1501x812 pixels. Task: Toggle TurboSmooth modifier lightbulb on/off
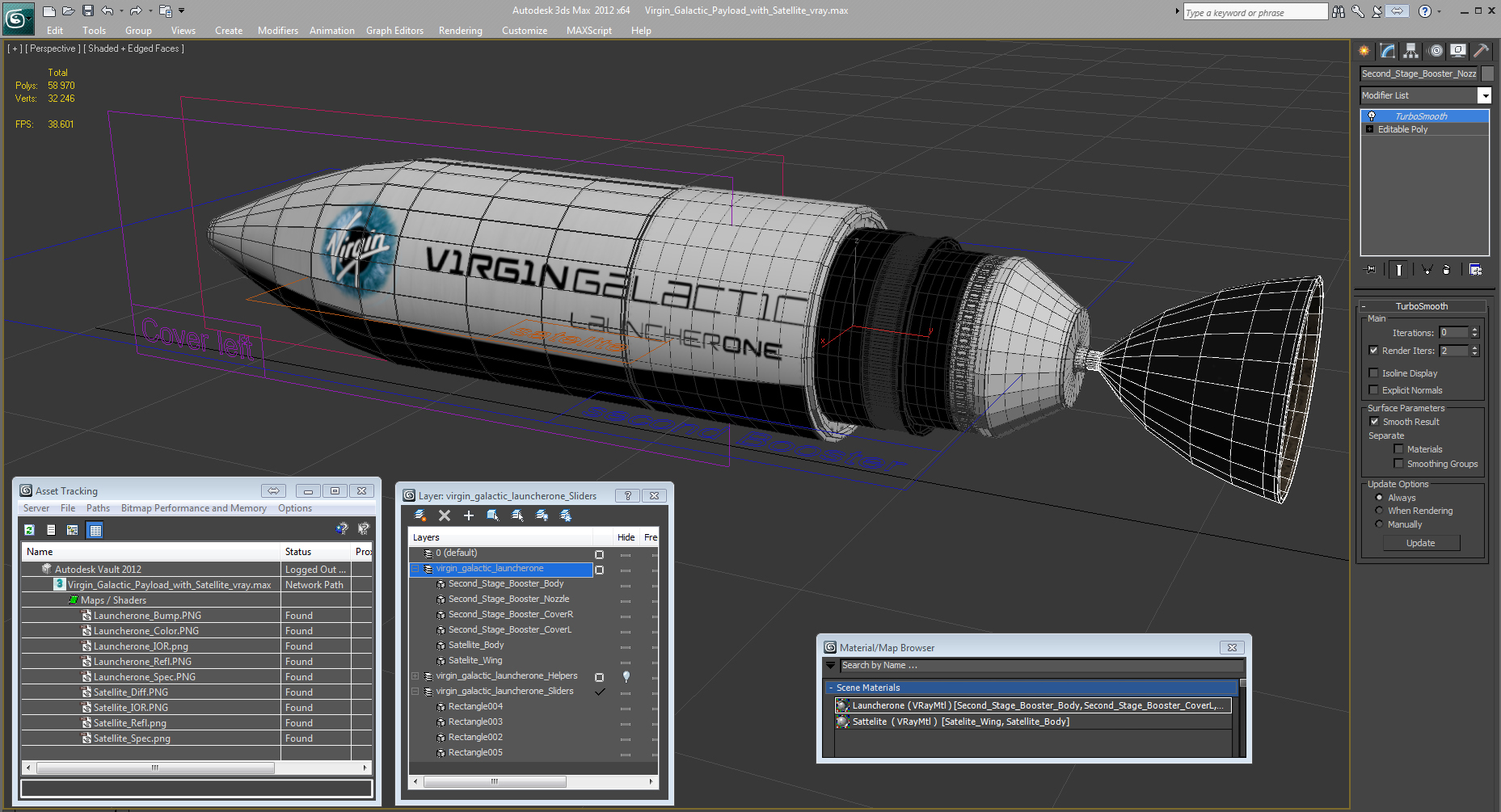click(1372, 116)
